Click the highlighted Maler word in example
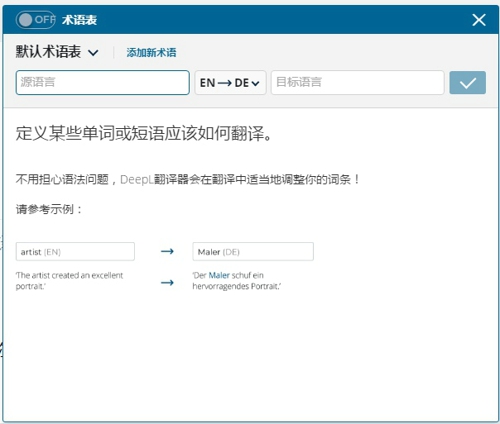This screenshot has height=424, width=500. pyautogui.click(x=219, y=275)
